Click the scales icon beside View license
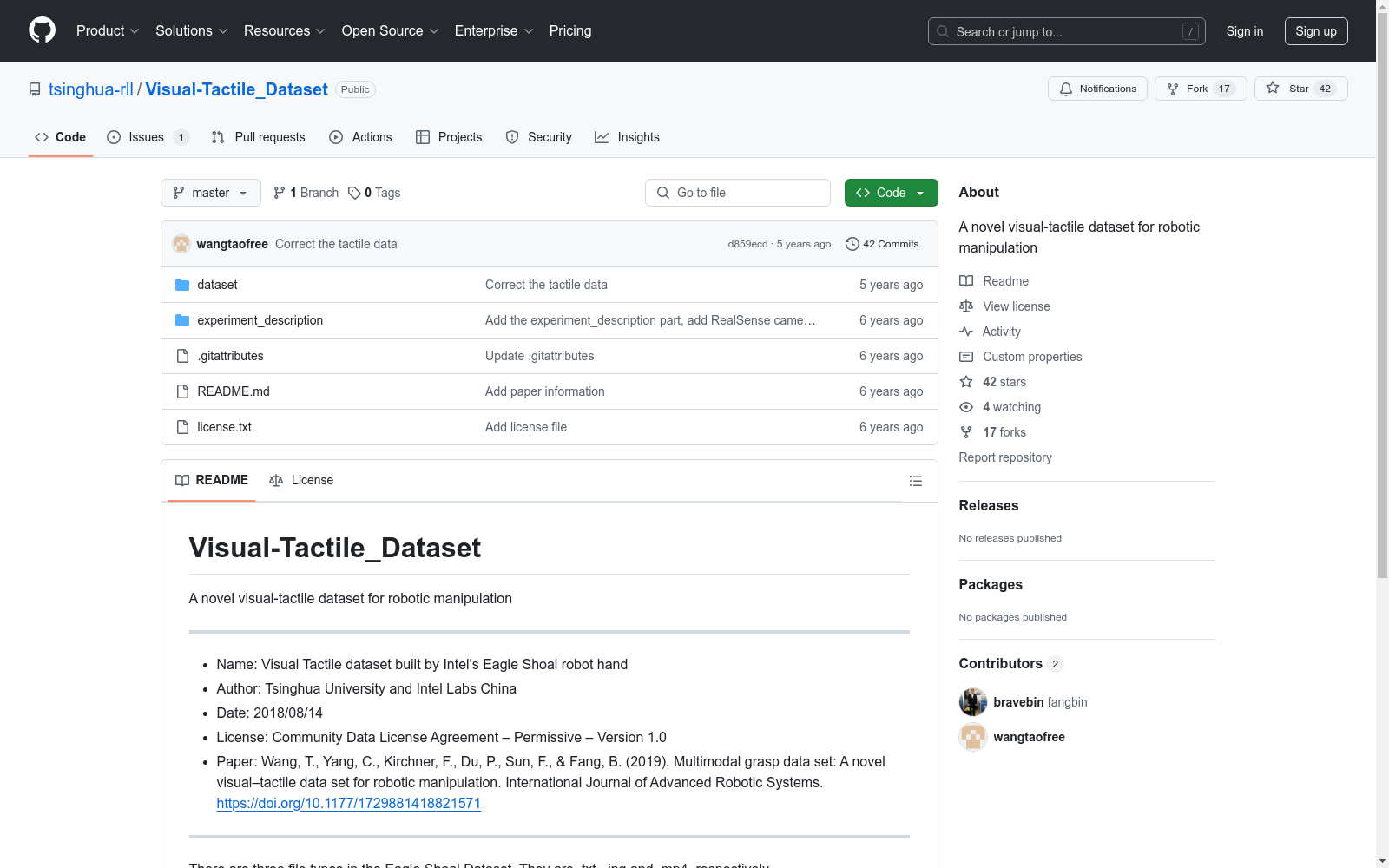Screen dimensions: 1389x868 click(x=966, y=306)
